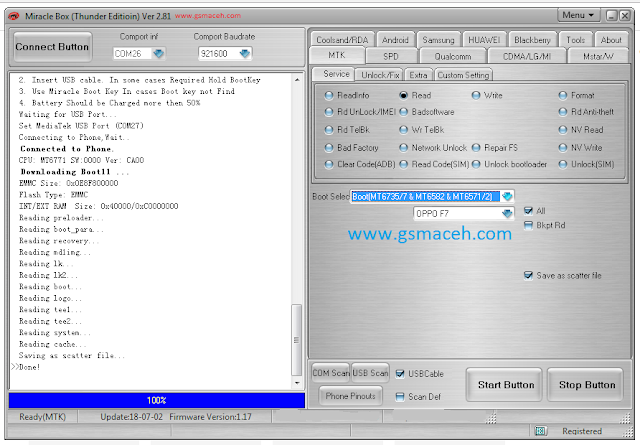Switch to the Samsung tab

438,40
